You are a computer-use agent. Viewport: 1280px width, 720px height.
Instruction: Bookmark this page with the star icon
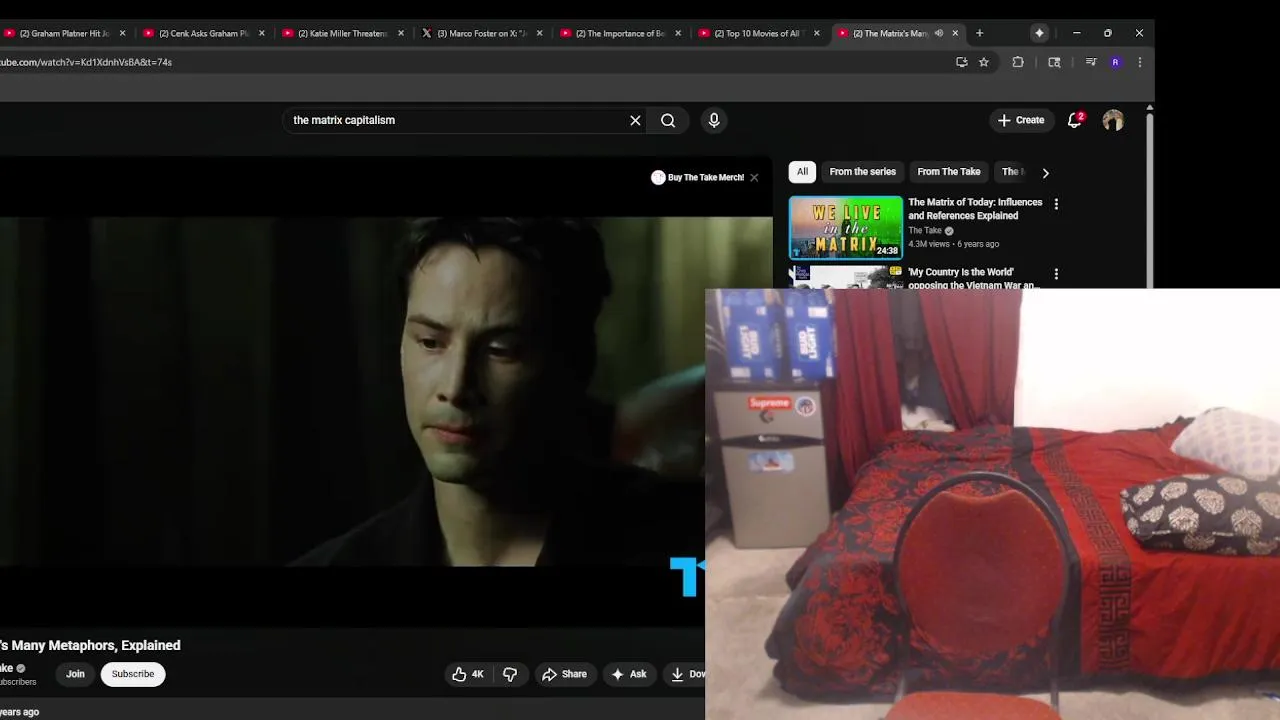[984, 62]
